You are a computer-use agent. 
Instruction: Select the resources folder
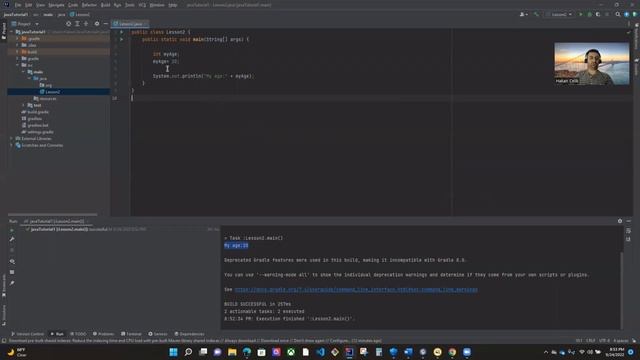45,98
